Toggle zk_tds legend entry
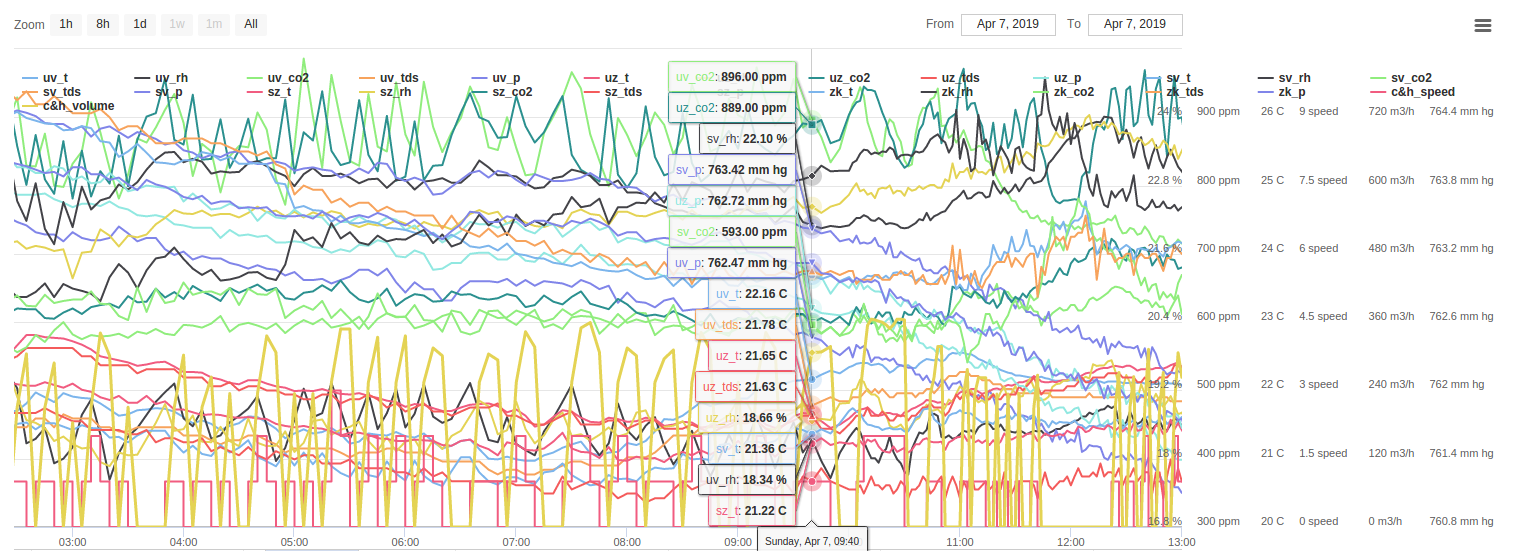1519x551 pixels. 1174,91
